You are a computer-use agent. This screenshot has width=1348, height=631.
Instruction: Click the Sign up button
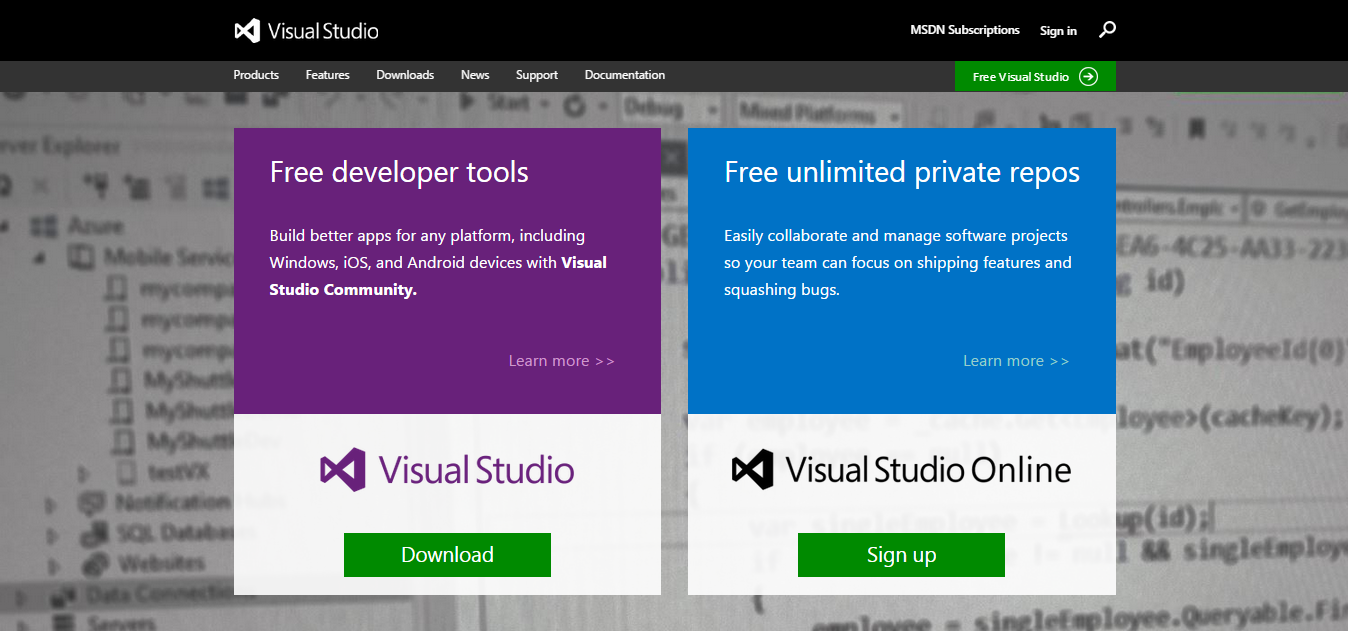[x=901, y=554]
